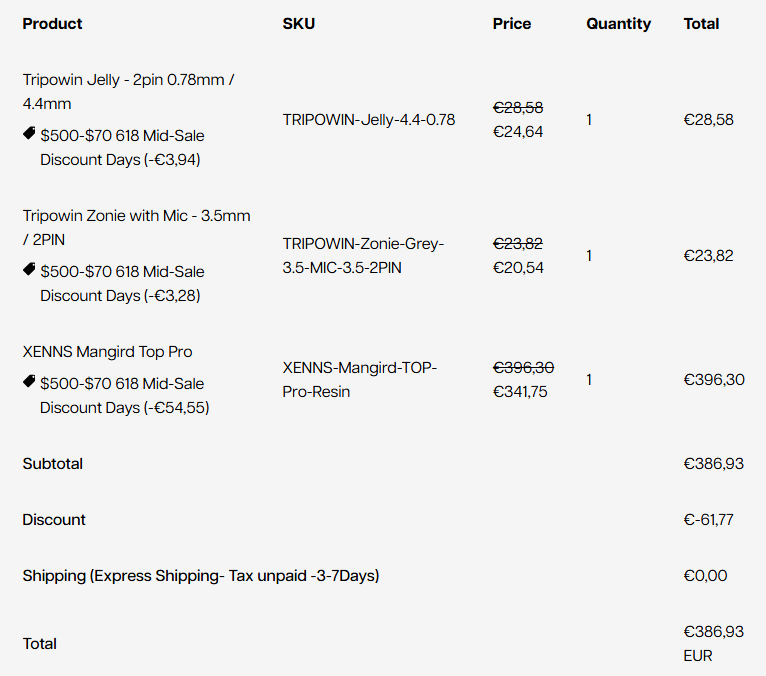Viewport: 766px width, 676px height.
Task: Open the Tripowin Jelly 2pin product name
Action: click(x=128, y=91)
